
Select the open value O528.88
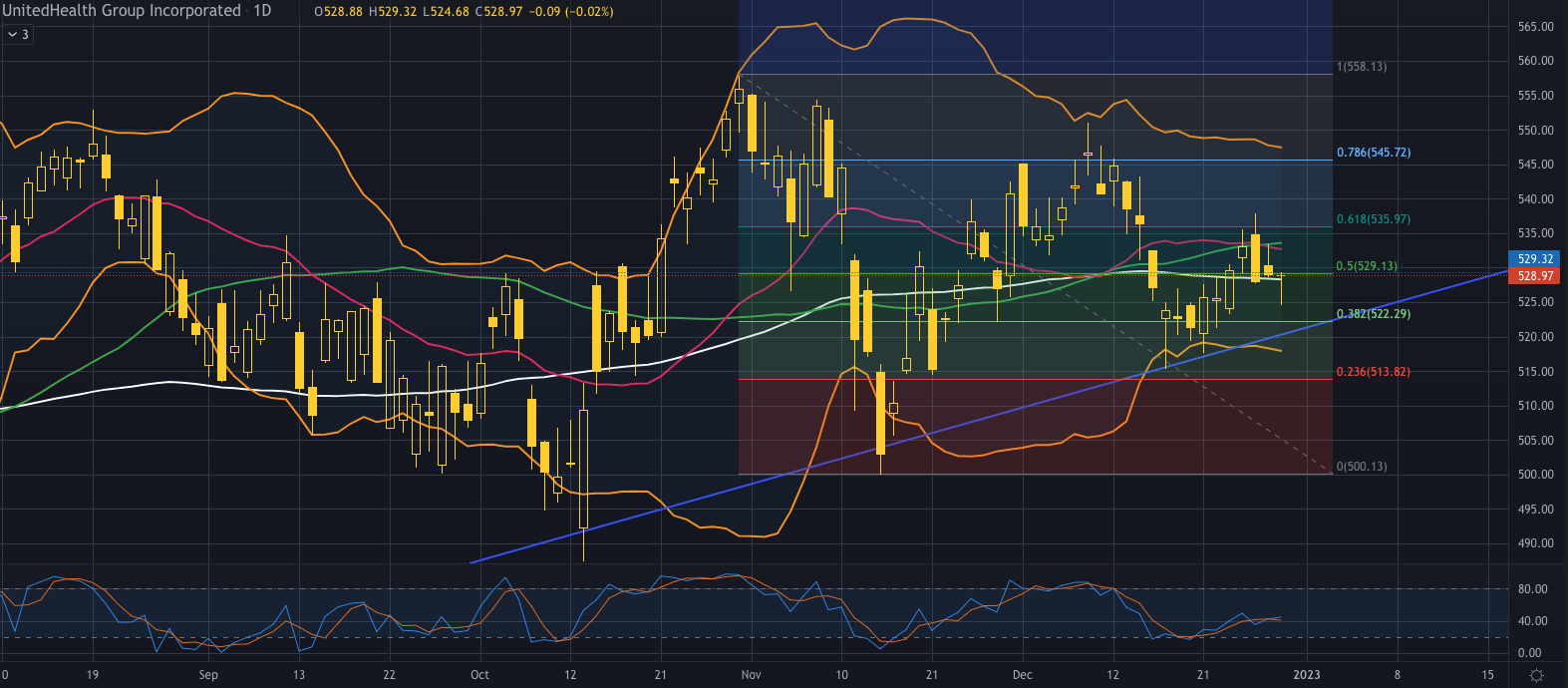(339, 12)
